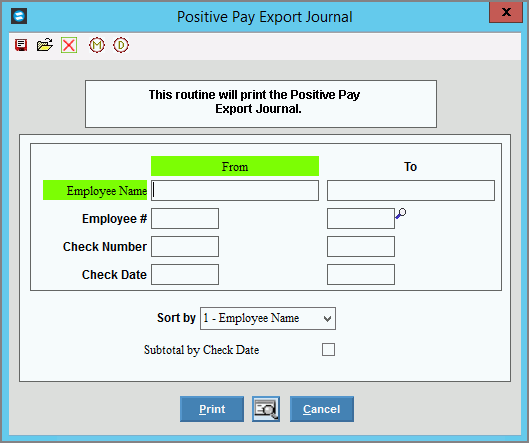Click the To Employee # field

361,218
